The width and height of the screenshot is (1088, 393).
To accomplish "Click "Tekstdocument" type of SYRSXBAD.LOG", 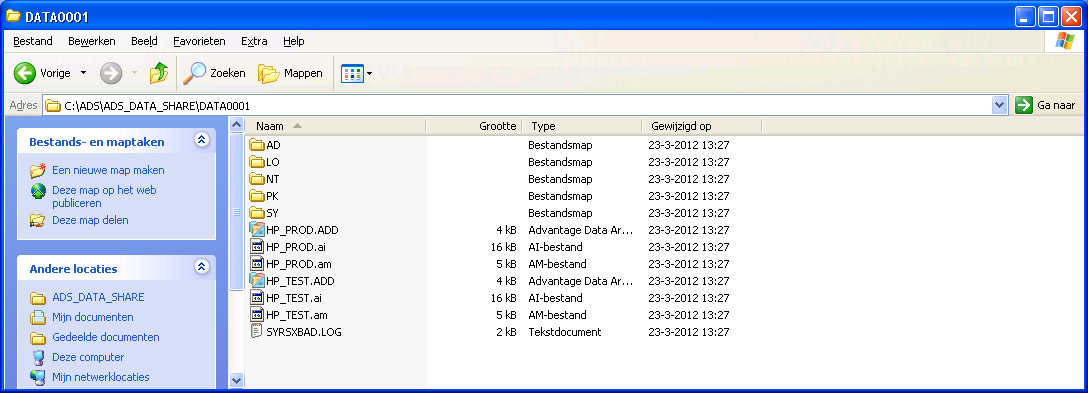I will coord(565,332).
